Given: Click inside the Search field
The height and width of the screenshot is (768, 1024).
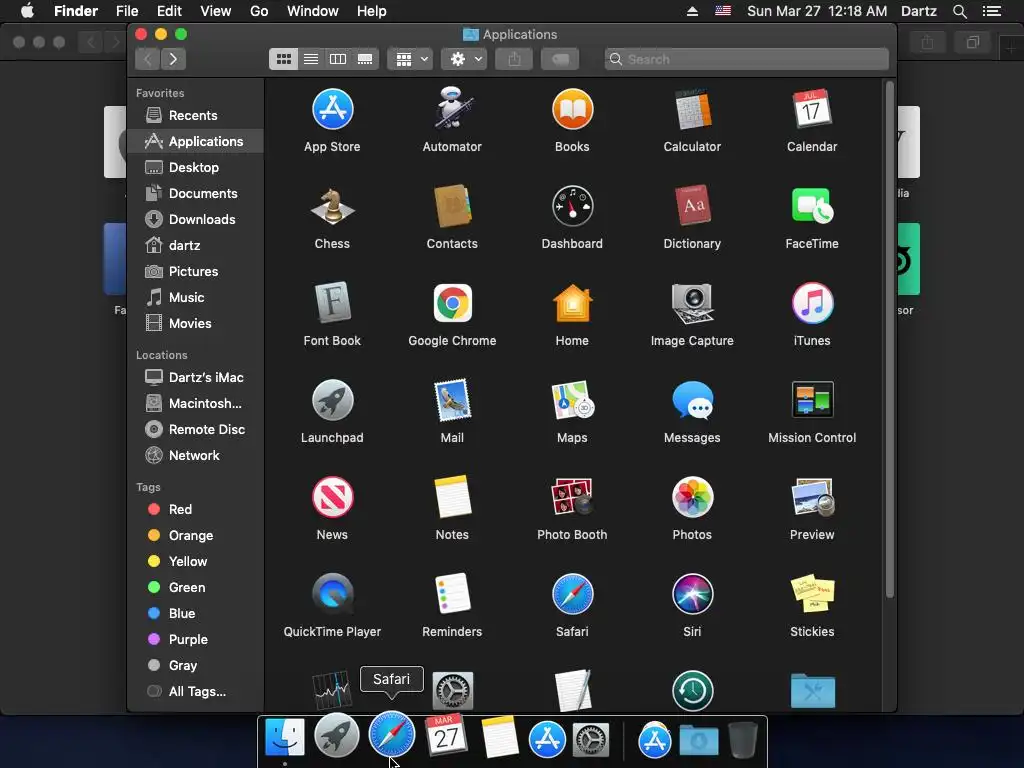Looking at the screenshot, I should pos(746,59).
